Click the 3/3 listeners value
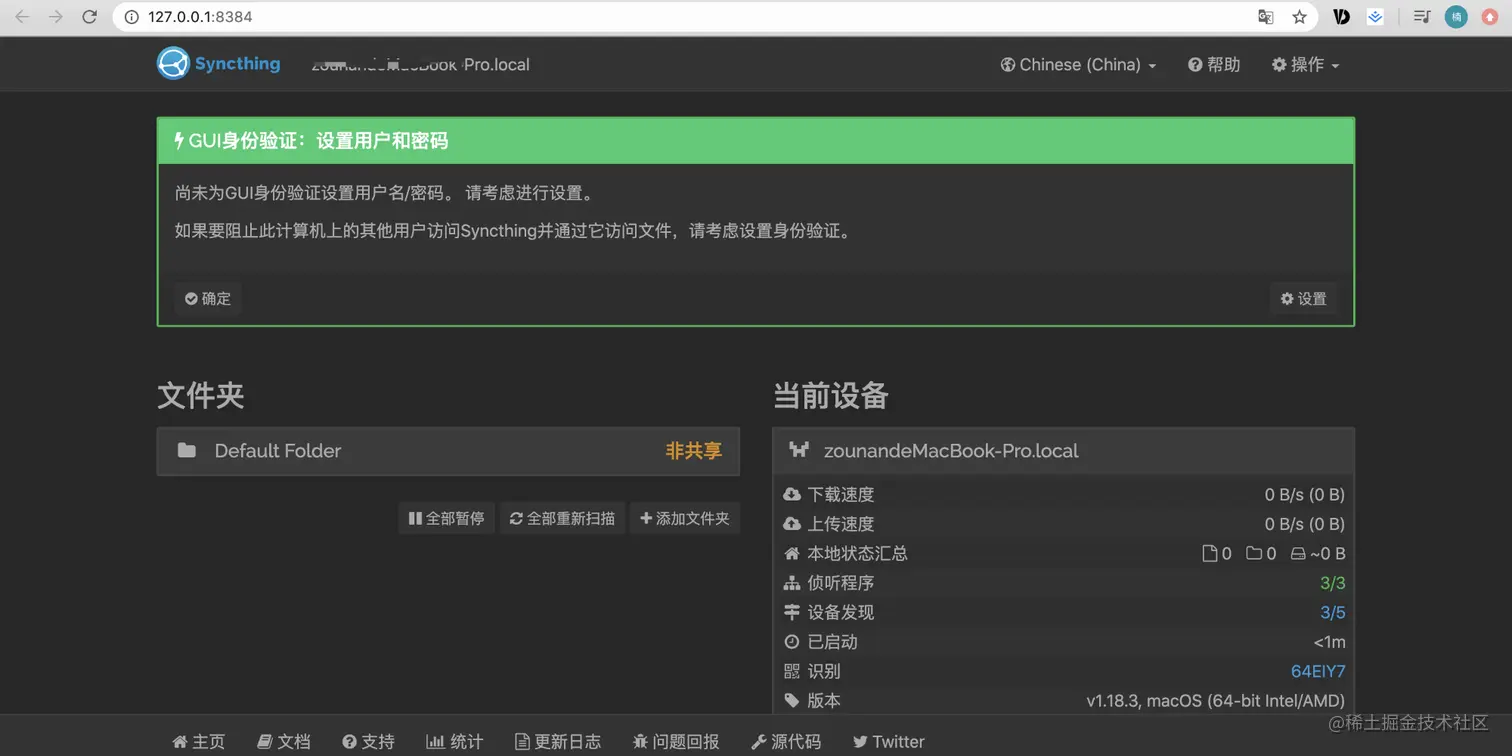The image size is (1512, 756). coord(1333,583)
